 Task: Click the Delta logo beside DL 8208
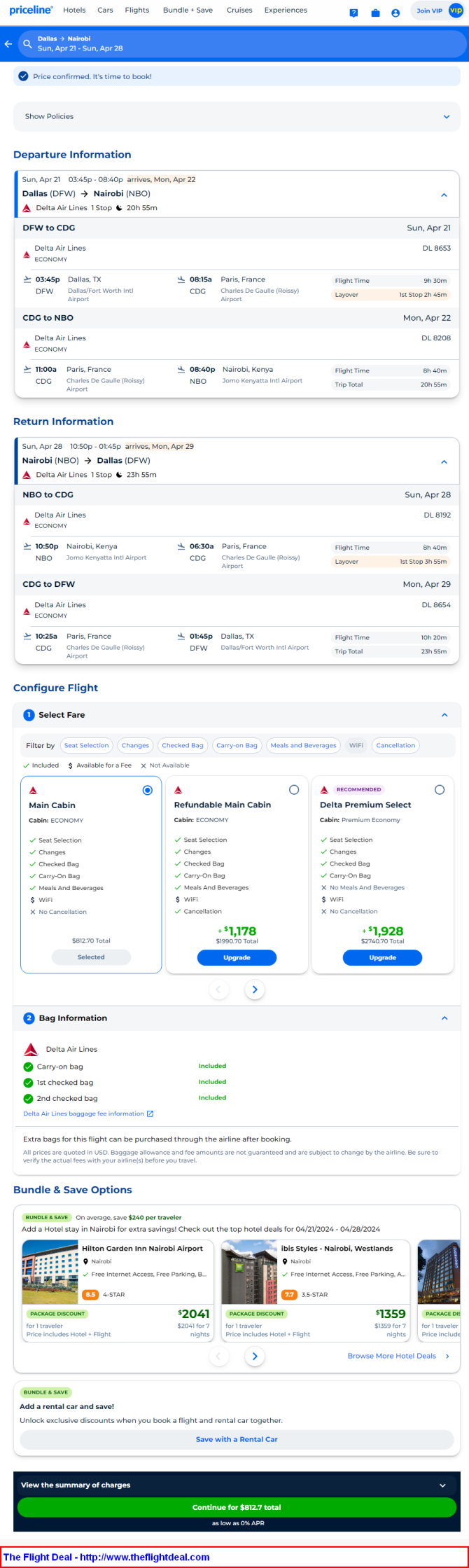tap(27, 344)
